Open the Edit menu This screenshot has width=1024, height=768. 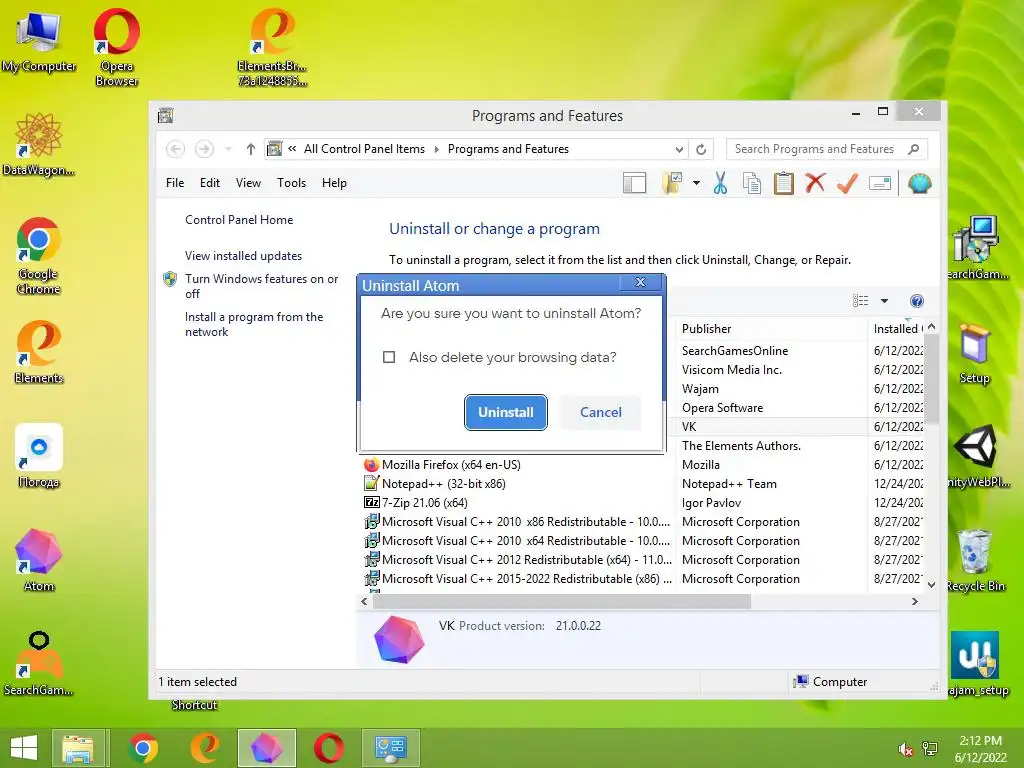point(210,183)
